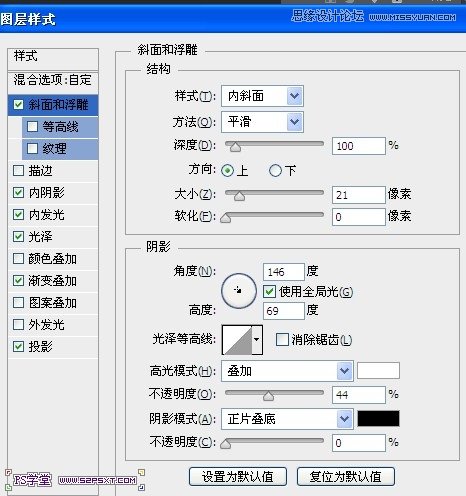Open the white highlight color swatch
The image size is (466, 496).
pyautogui.click(x=378, y=371)
